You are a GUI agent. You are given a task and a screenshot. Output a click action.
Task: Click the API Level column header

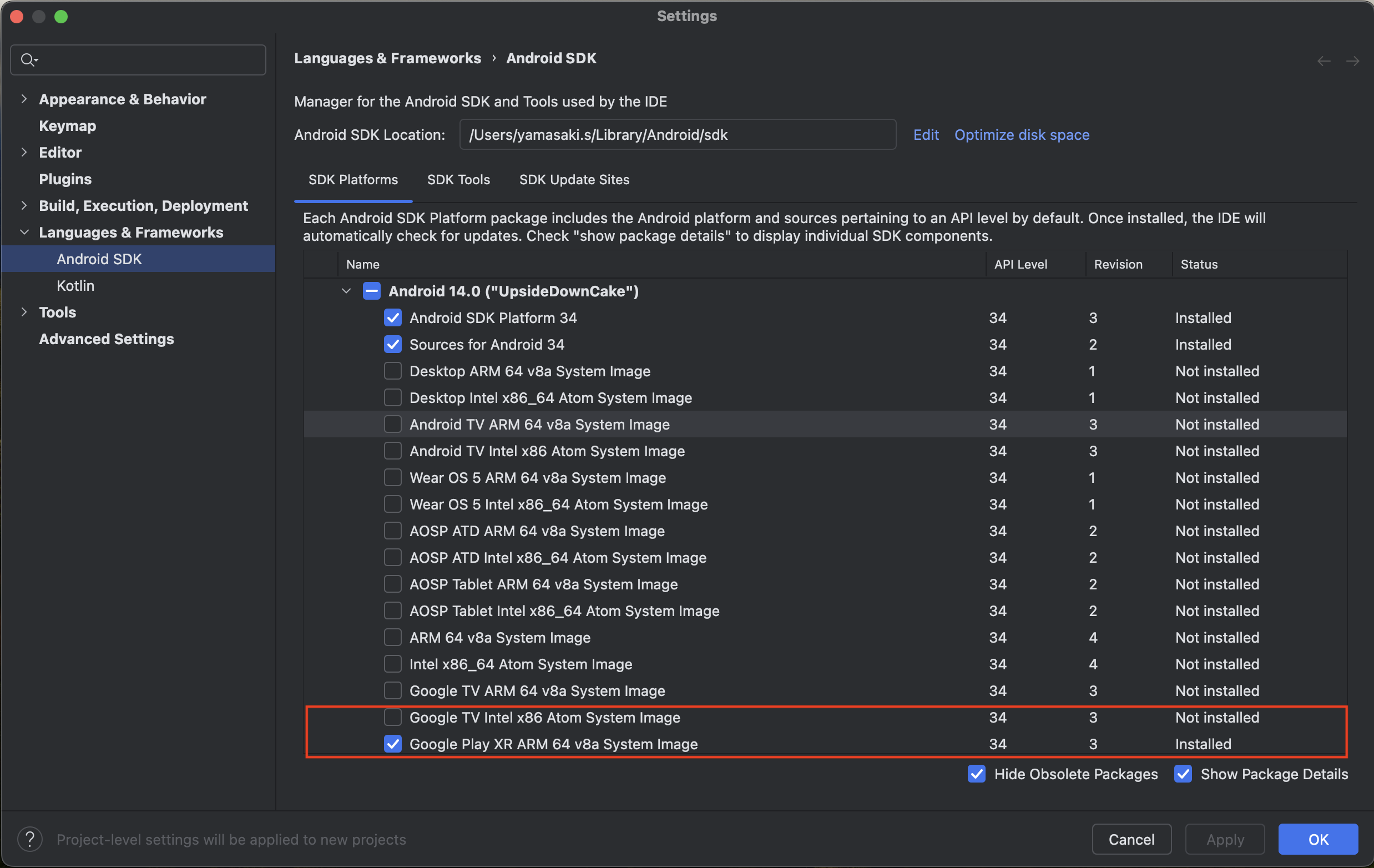(1035, 264)
